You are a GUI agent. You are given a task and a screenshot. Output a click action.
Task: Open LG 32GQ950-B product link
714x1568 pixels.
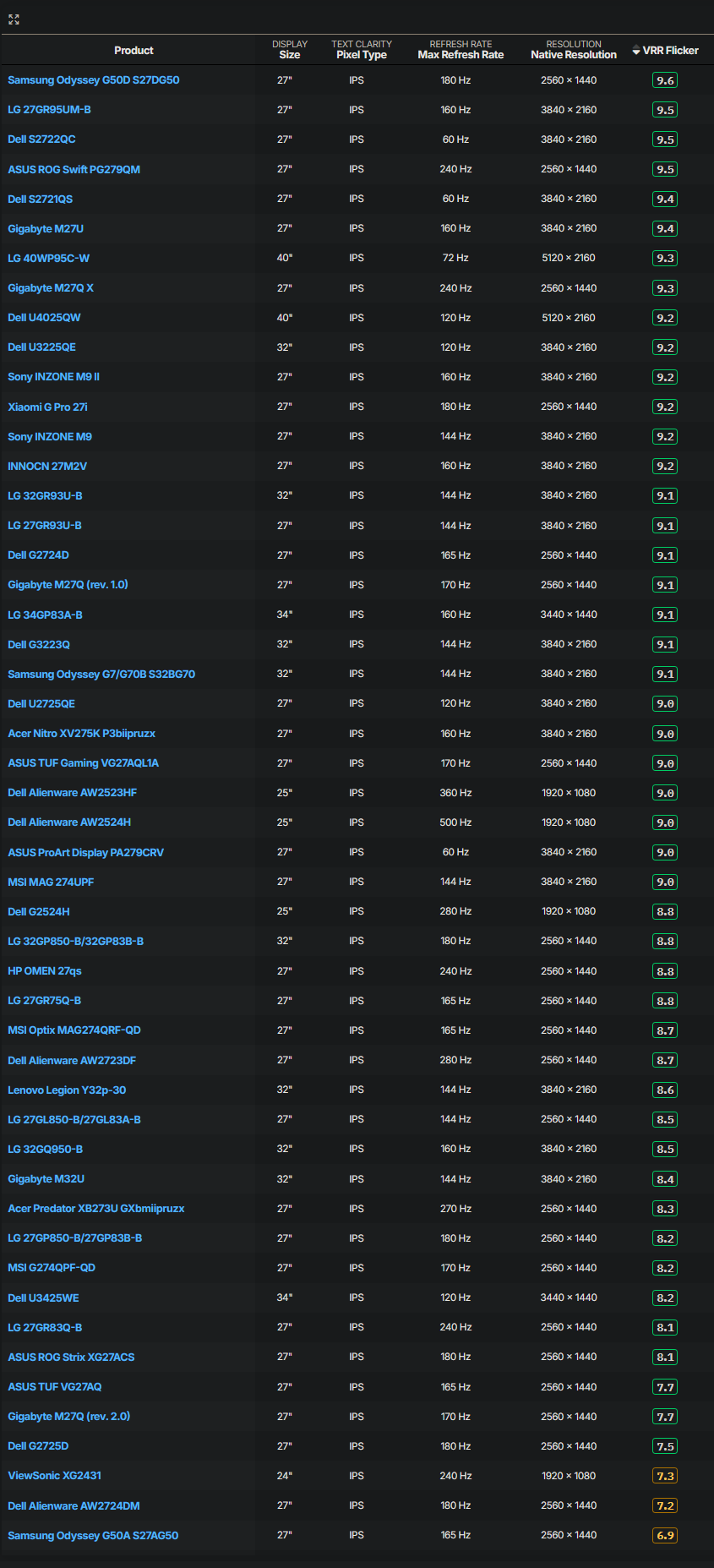point(45,1149)
